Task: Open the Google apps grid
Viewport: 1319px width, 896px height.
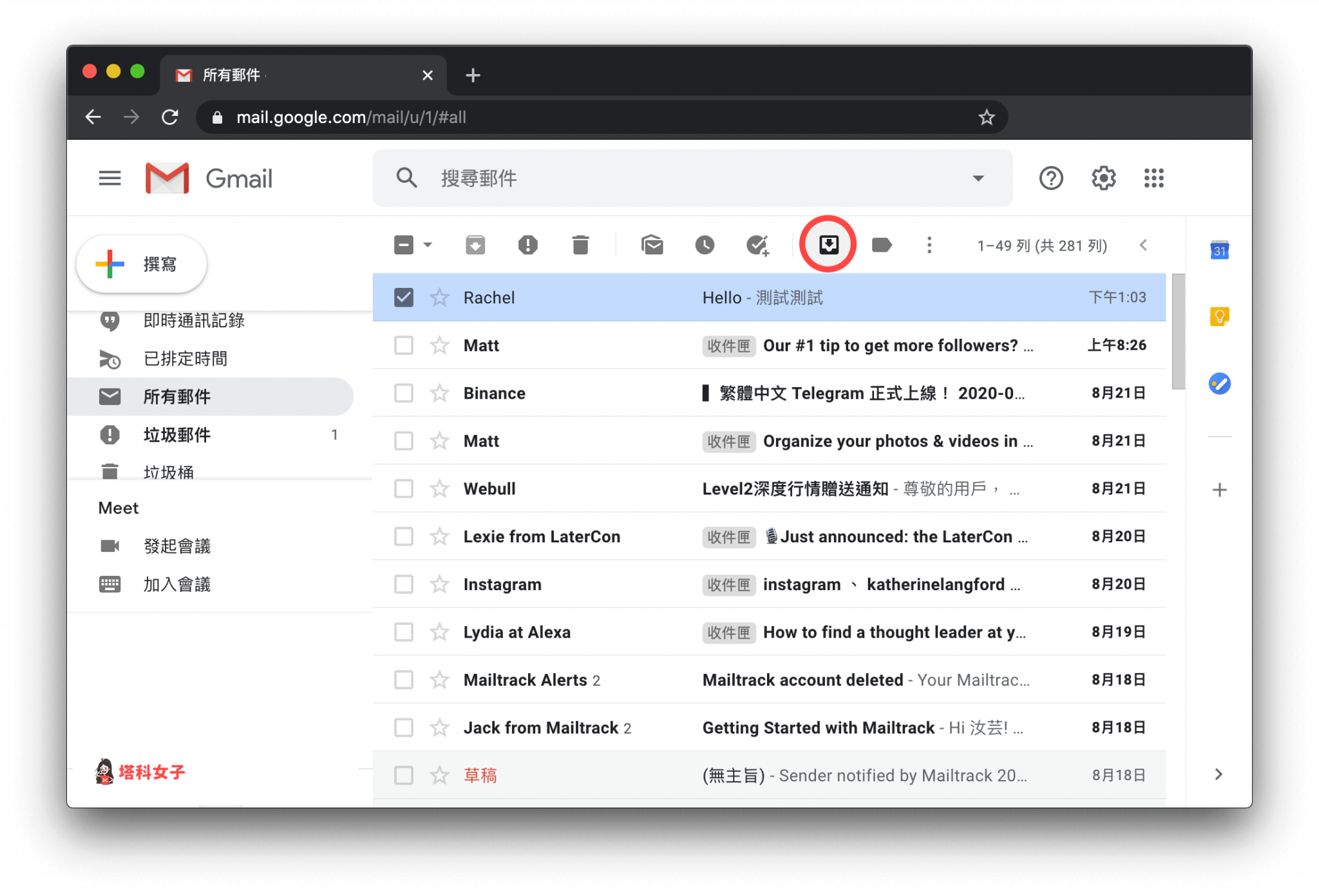Action: [1153, 178]
